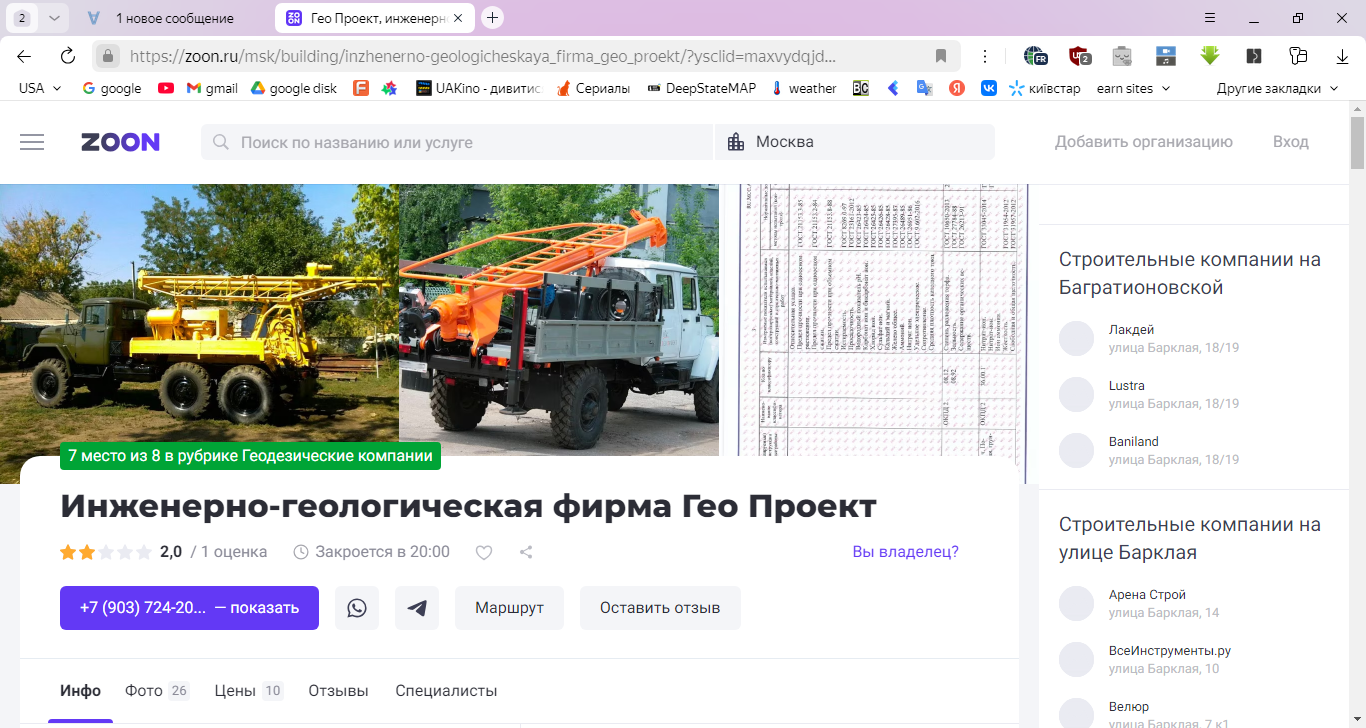Add organization to favorites with heart icon
This screenshot has width=1366, height=728.
pos(484,552)
